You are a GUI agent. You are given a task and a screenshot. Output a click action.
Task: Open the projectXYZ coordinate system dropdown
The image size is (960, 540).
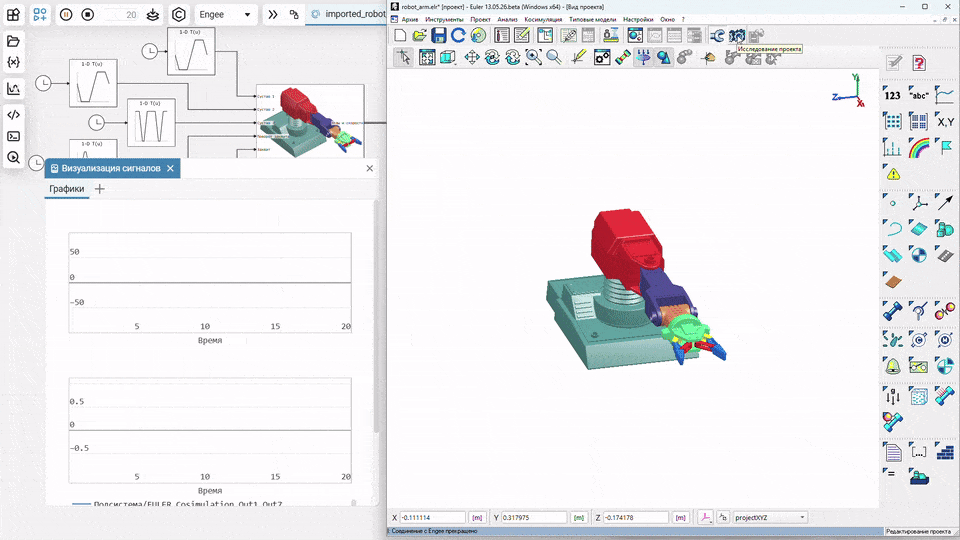[x=770, y=517]
